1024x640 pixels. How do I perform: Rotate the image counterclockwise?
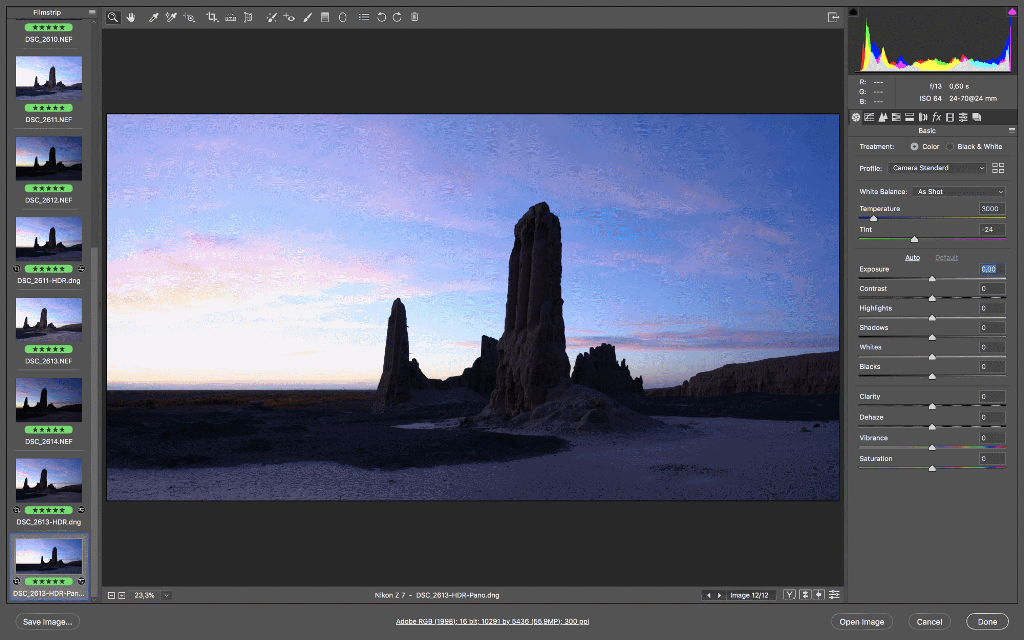point(379,17)
